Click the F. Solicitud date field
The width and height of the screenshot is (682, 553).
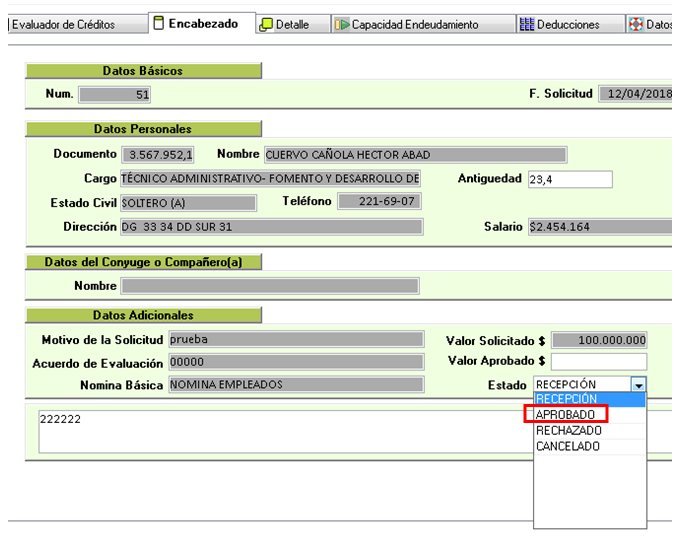tap(636, 94)
